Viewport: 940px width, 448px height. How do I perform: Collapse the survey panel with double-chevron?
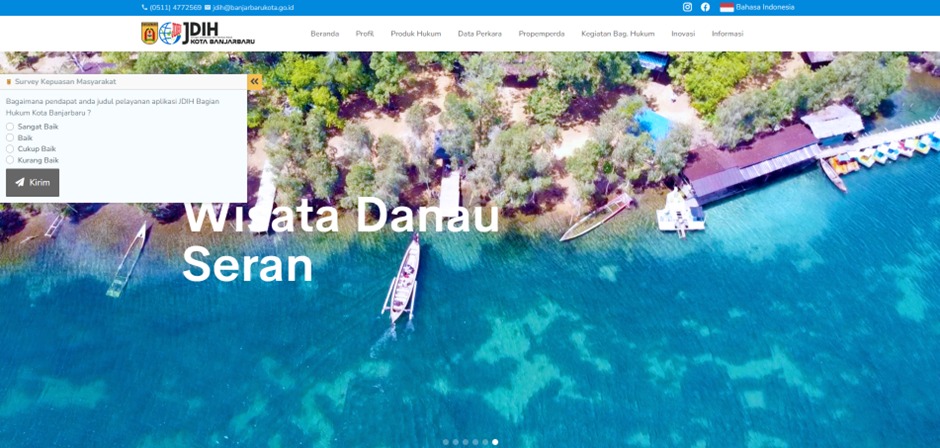255,82
